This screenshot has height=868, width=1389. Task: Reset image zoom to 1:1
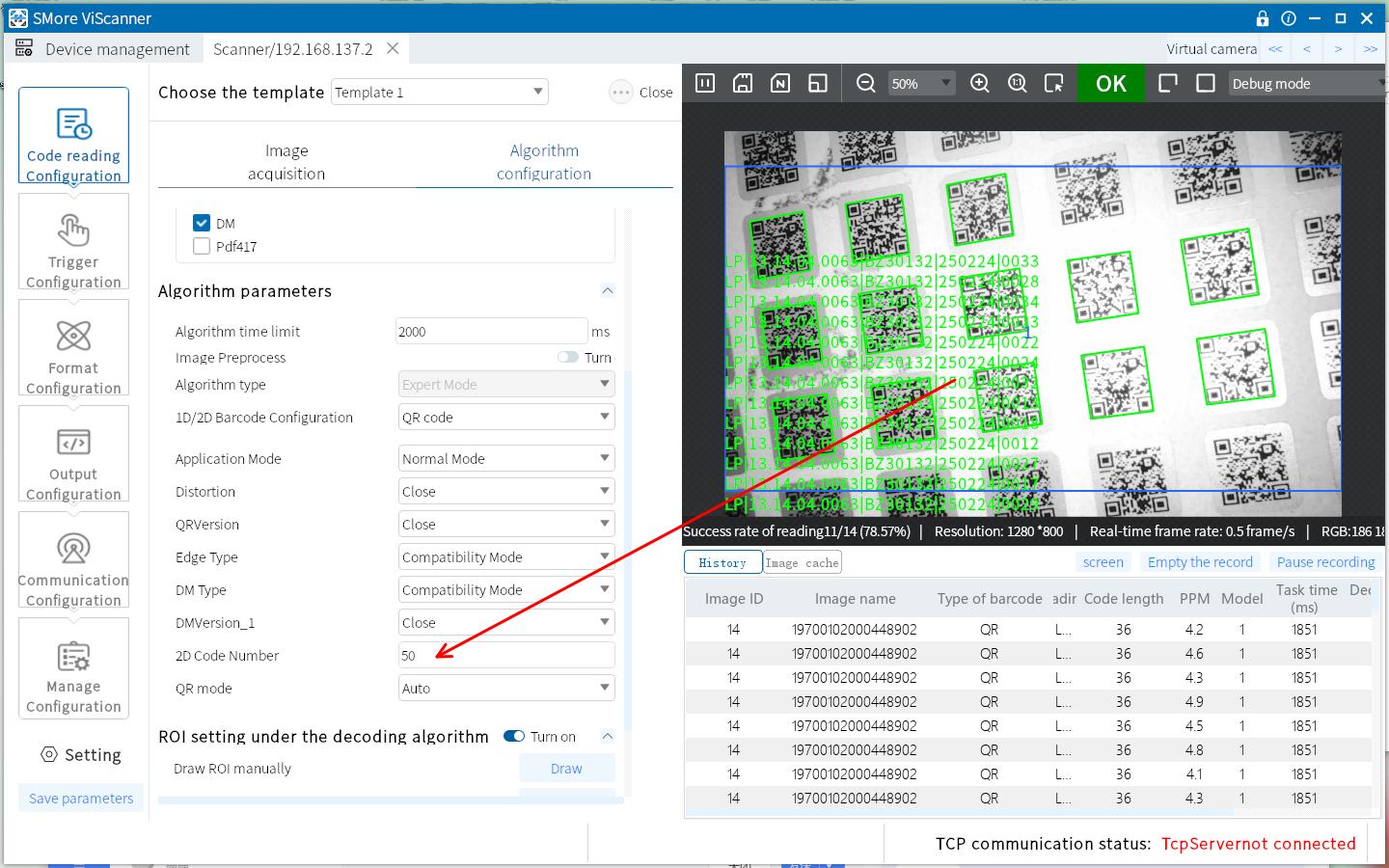1017,84
